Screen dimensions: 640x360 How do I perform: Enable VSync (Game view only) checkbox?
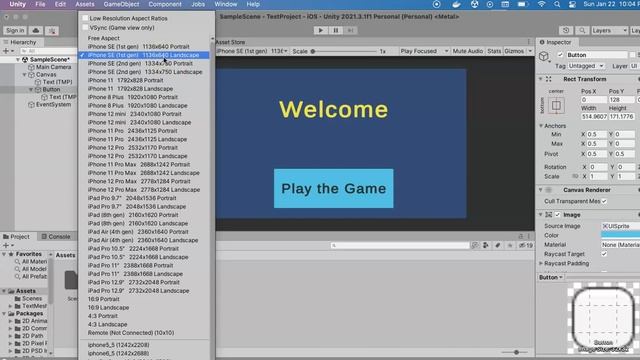(85, 28)
